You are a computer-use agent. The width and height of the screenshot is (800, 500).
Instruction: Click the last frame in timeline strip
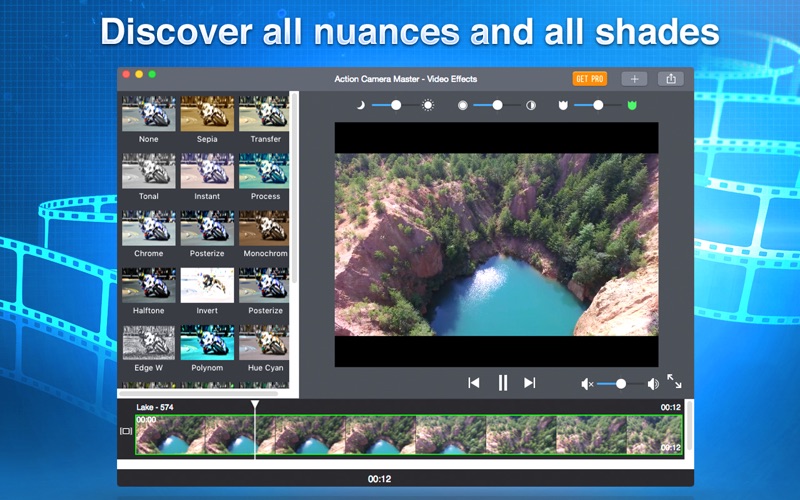click(655, 435)
